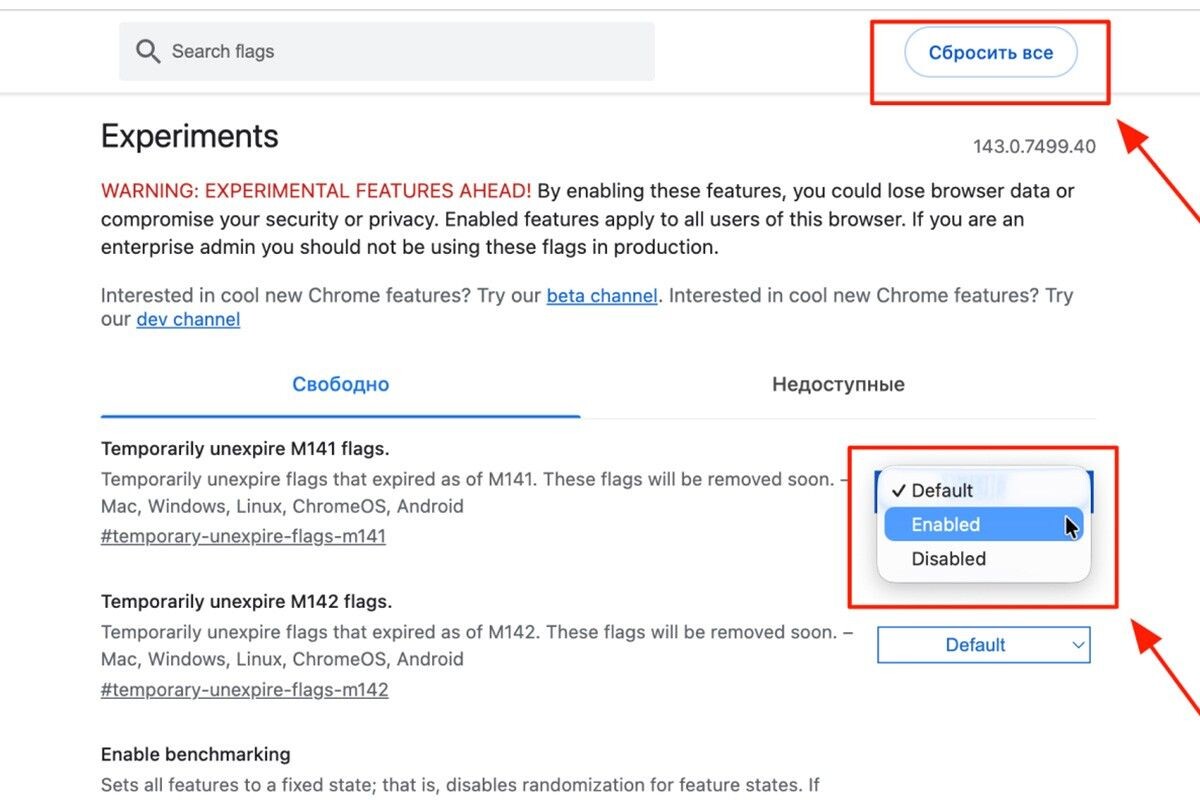Click the M142 flag description paragraph
Viewport: 1200px width, 800px height.
point(470,645)
